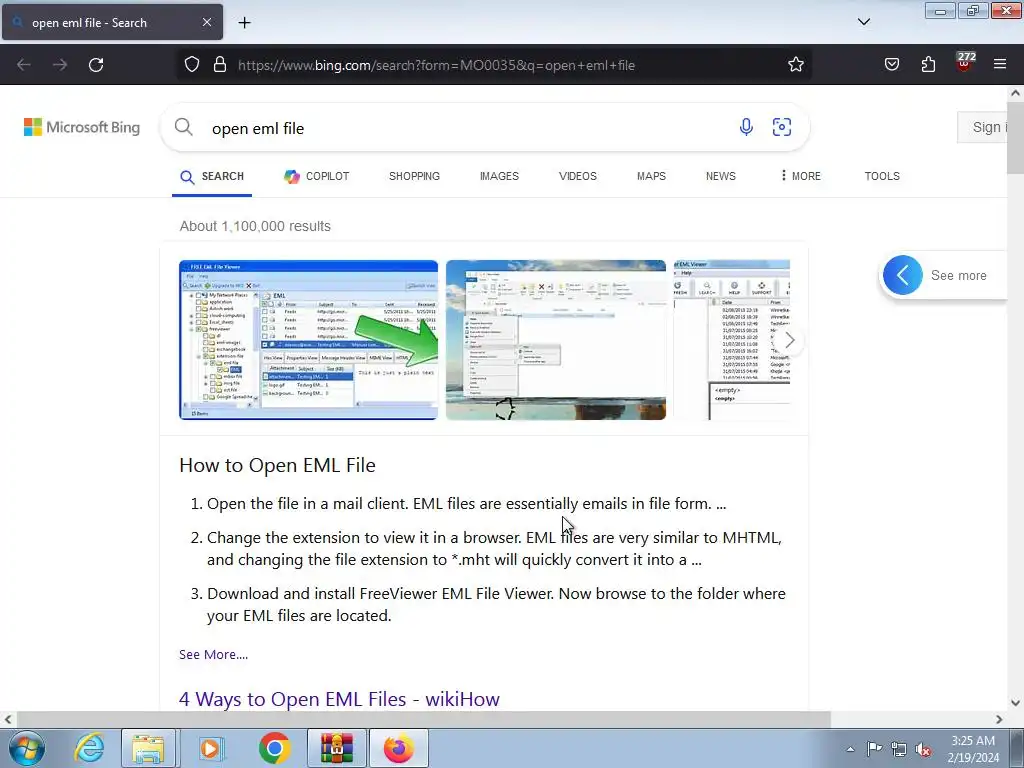Image resolution: width=1024 pixels, height=768 pixels.
Task: Click the Sign in button
Action: tap(983, 127)
